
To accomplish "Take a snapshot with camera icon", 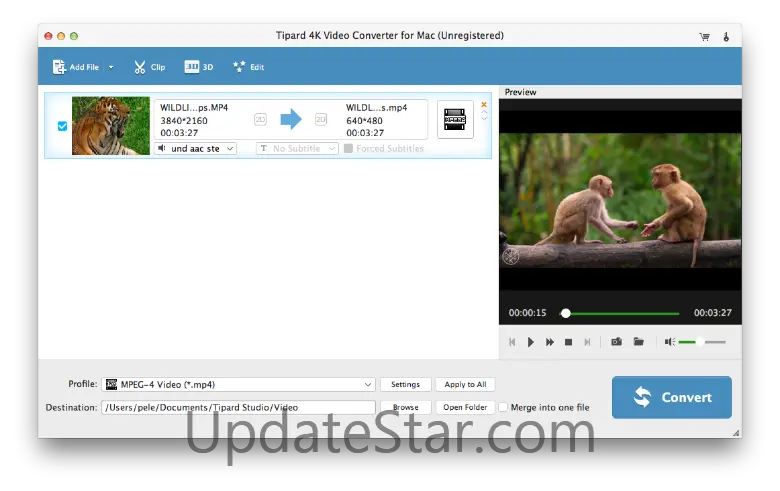I will [616, 341].
